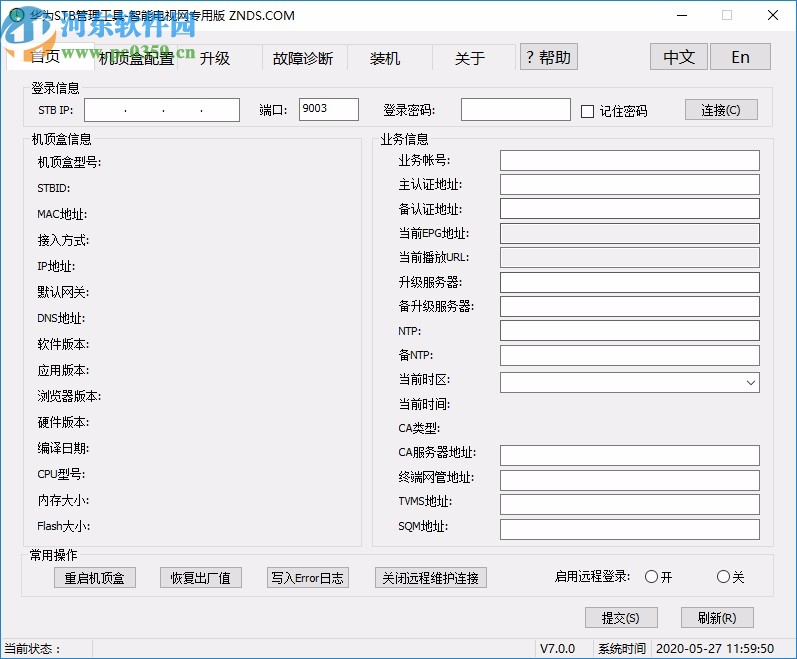Click the 提交(S) button

click(x=621, y=618)
